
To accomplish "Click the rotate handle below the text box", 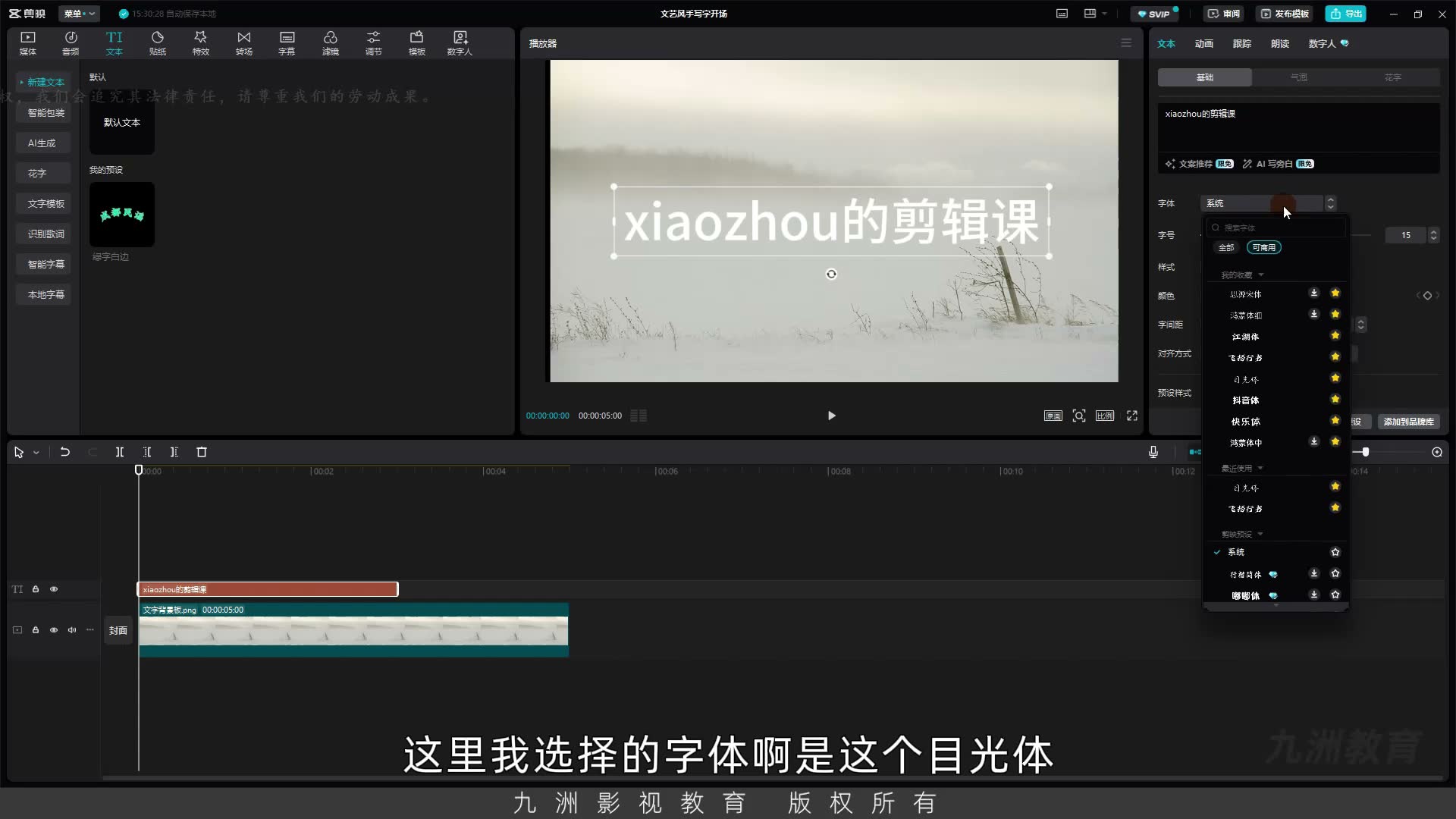I will click(831, 275).
